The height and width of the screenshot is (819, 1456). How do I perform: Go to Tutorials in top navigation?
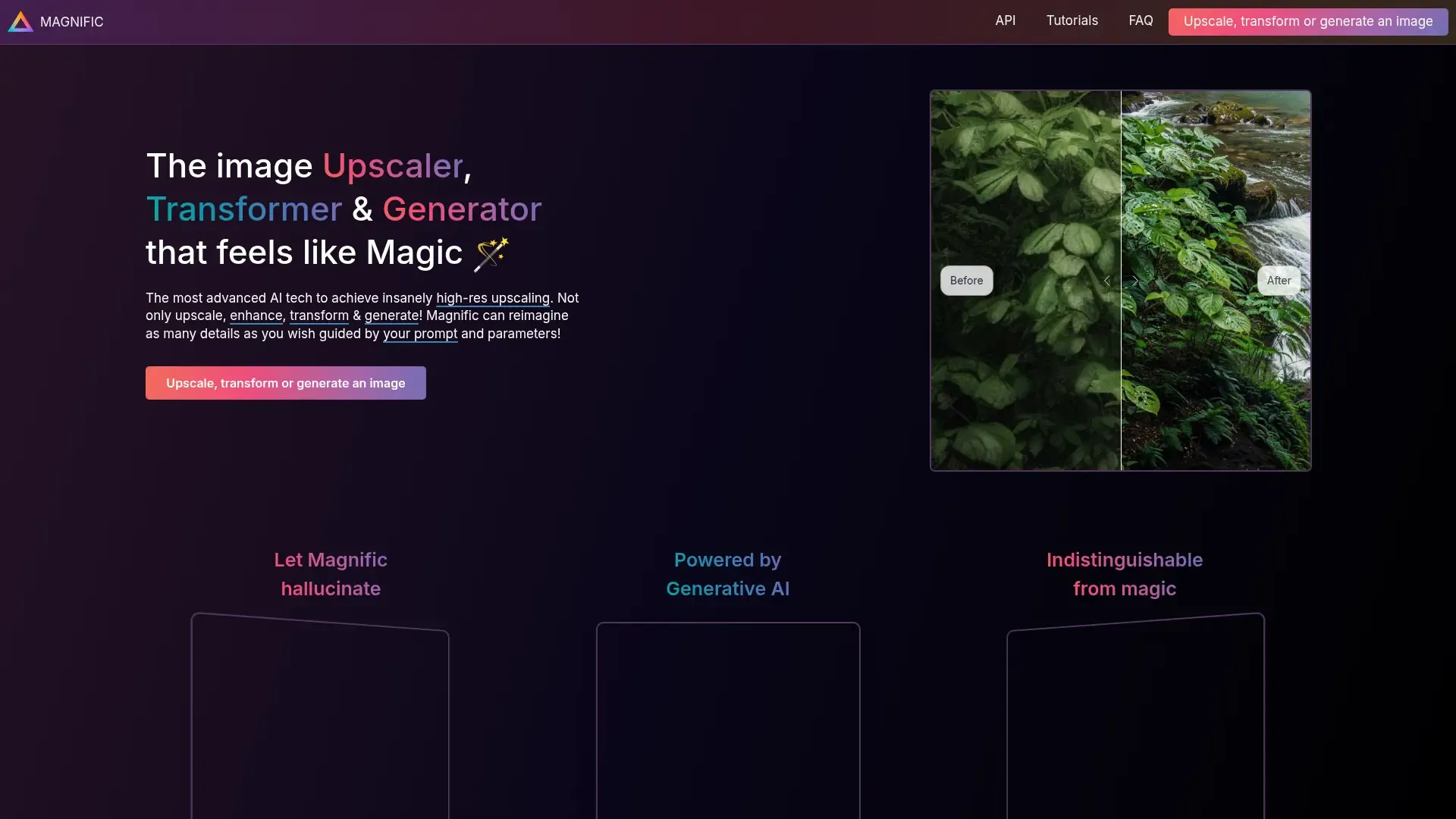(1072, 21)
